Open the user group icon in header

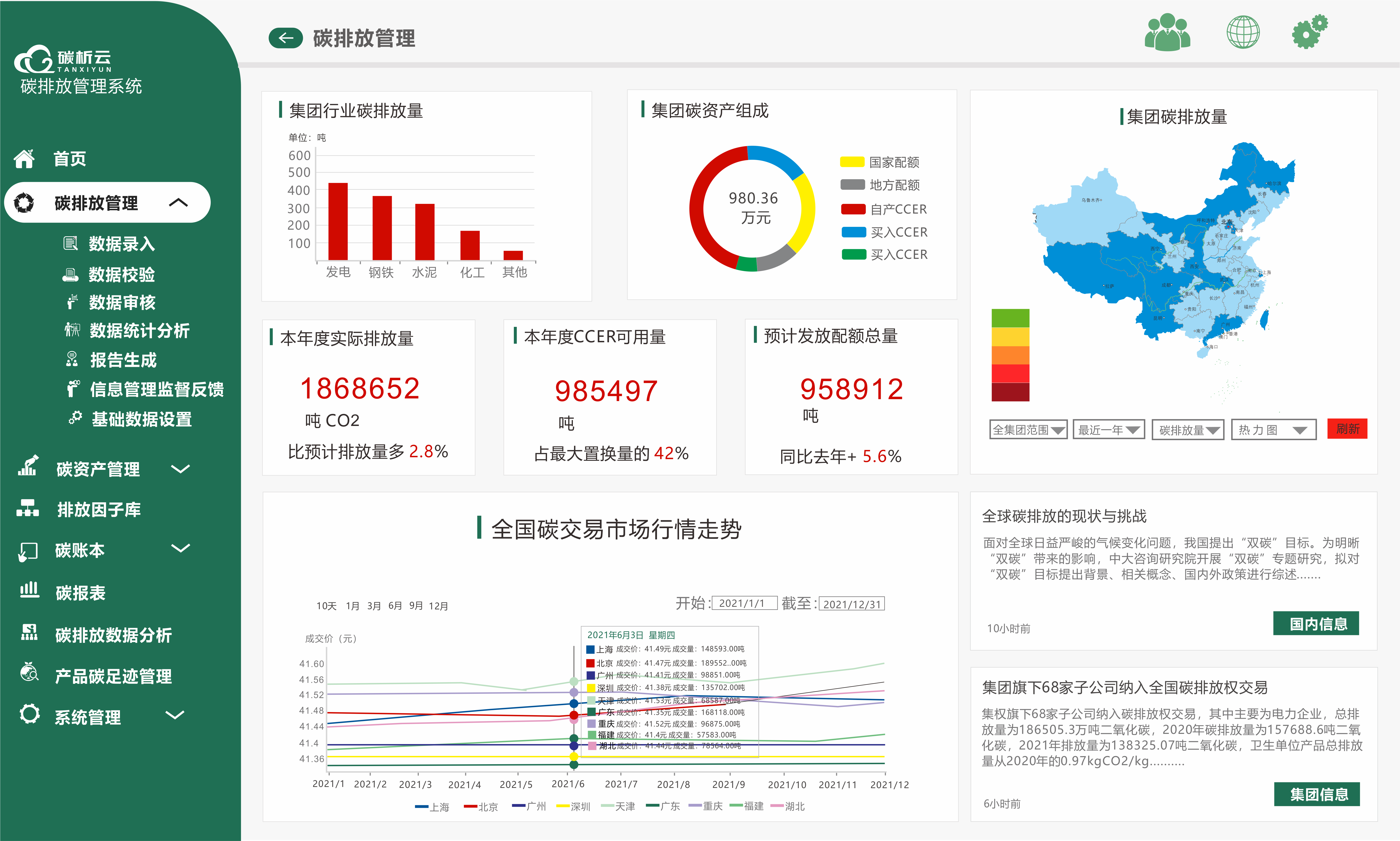(1167, 32)
